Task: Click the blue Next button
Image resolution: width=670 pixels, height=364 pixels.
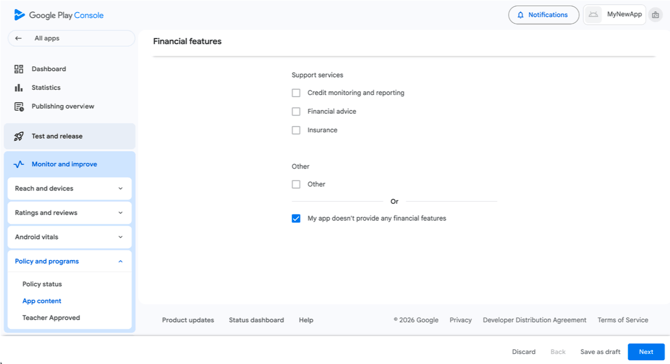Action: (646, 352)
